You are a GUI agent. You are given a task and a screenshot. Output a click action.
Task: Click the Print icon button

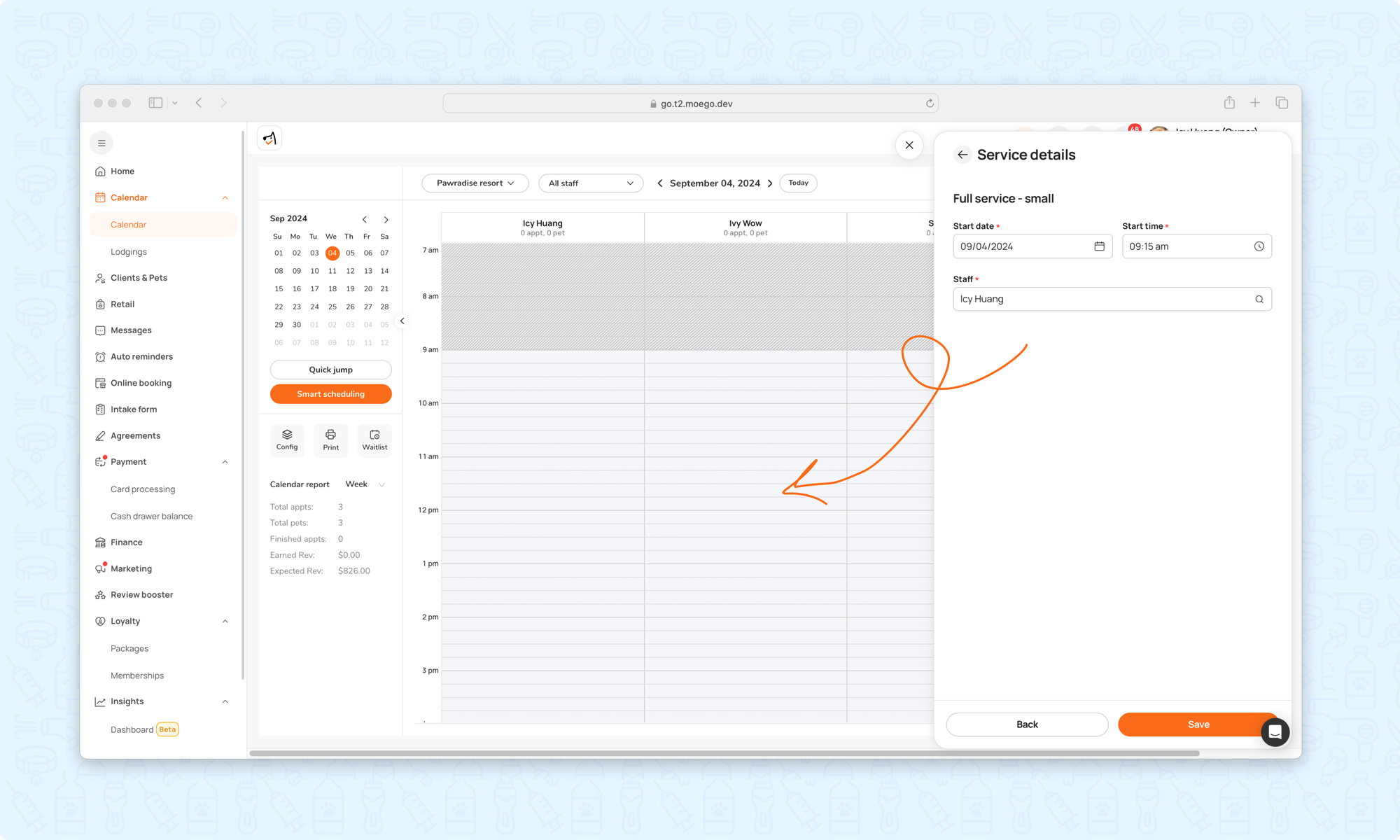[x=330, y=439]
